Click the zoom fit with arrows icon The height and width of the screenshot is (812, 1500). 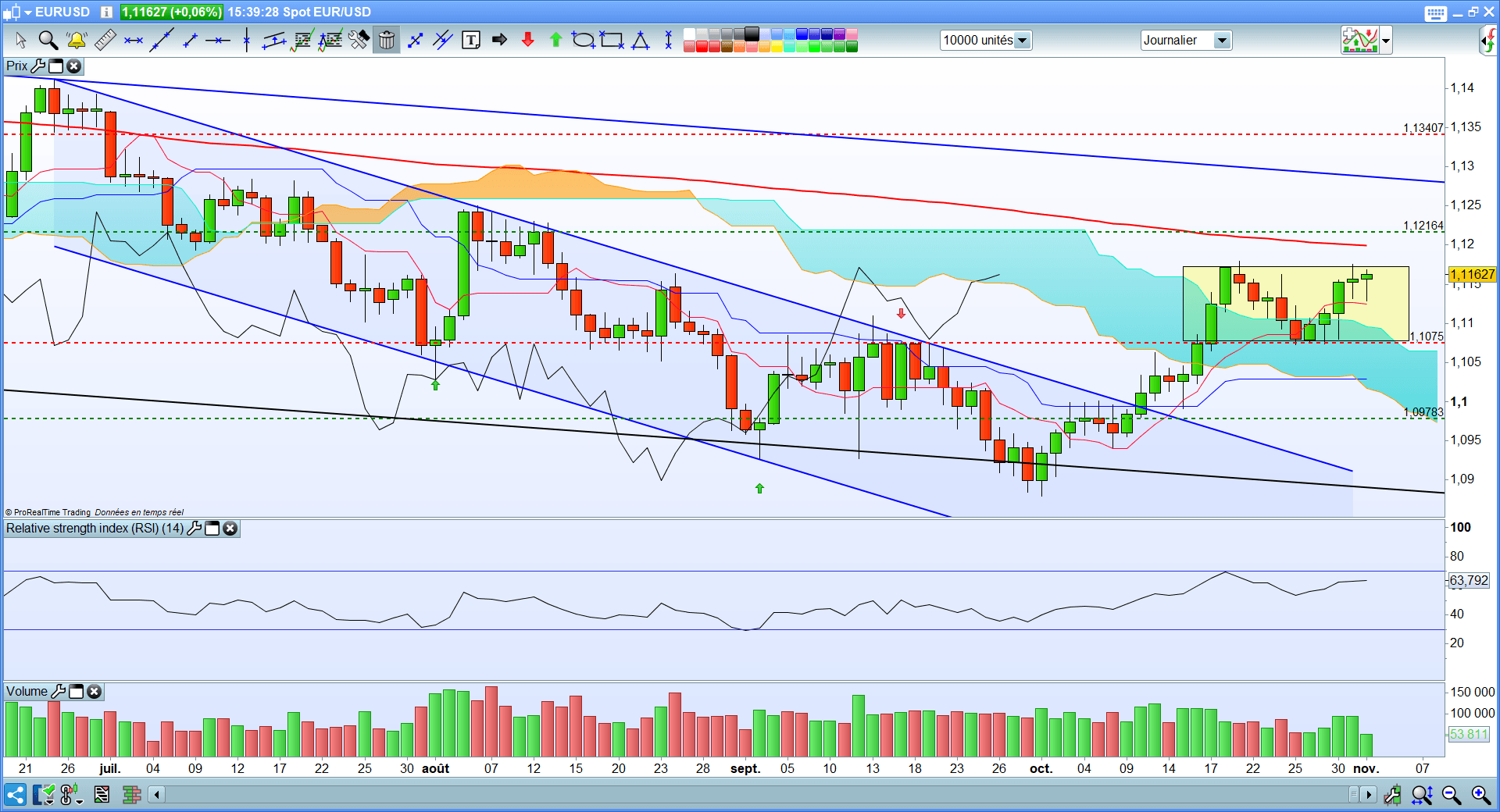[x=1422, y=795]
